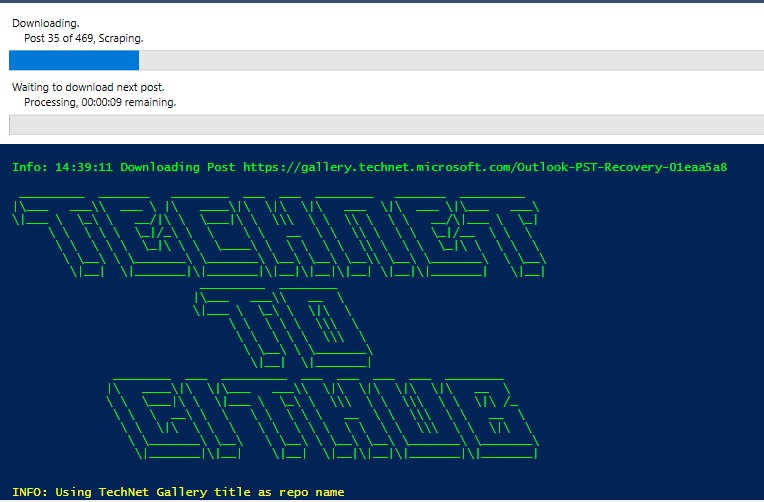The width and height of the screenshot is (764, 502).
Task: Click the empty Processing progress bar
Action: (x=386, y=125)
